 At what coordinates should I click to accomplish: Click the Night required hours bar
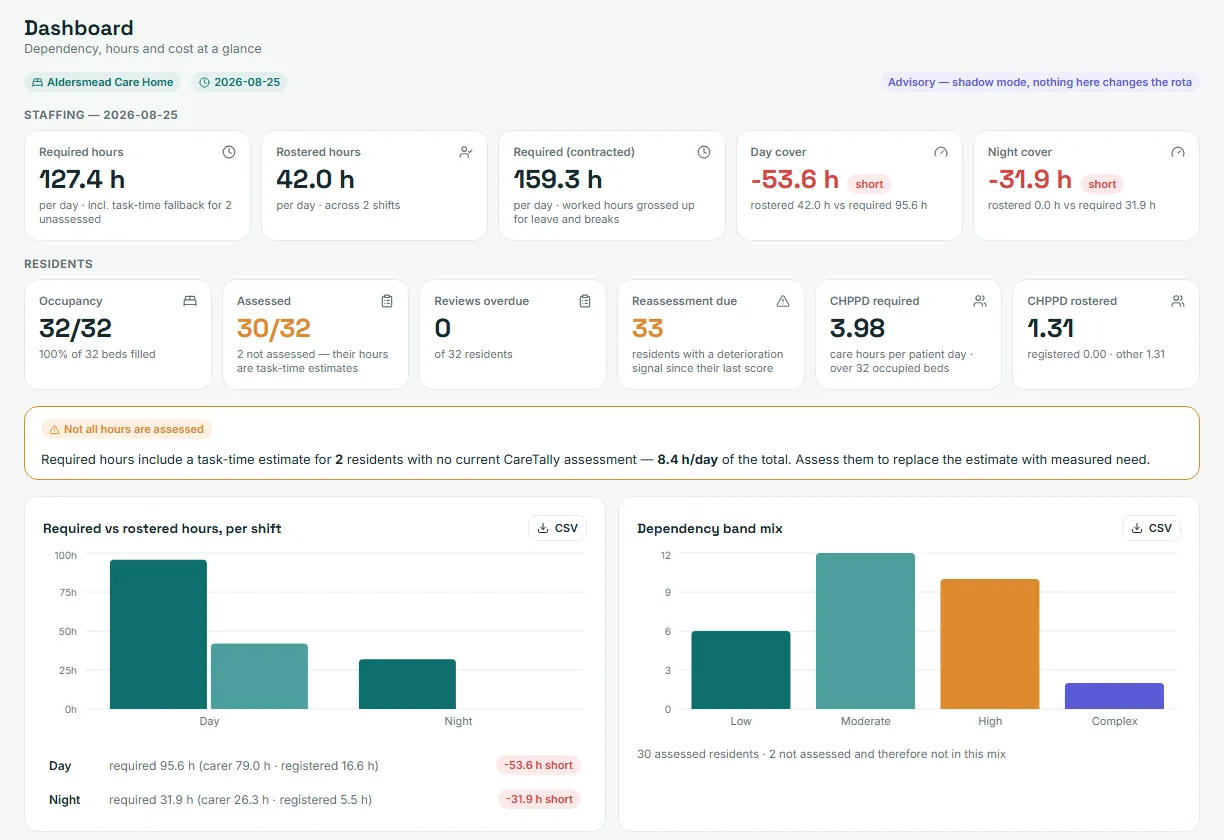click(407, 684)
